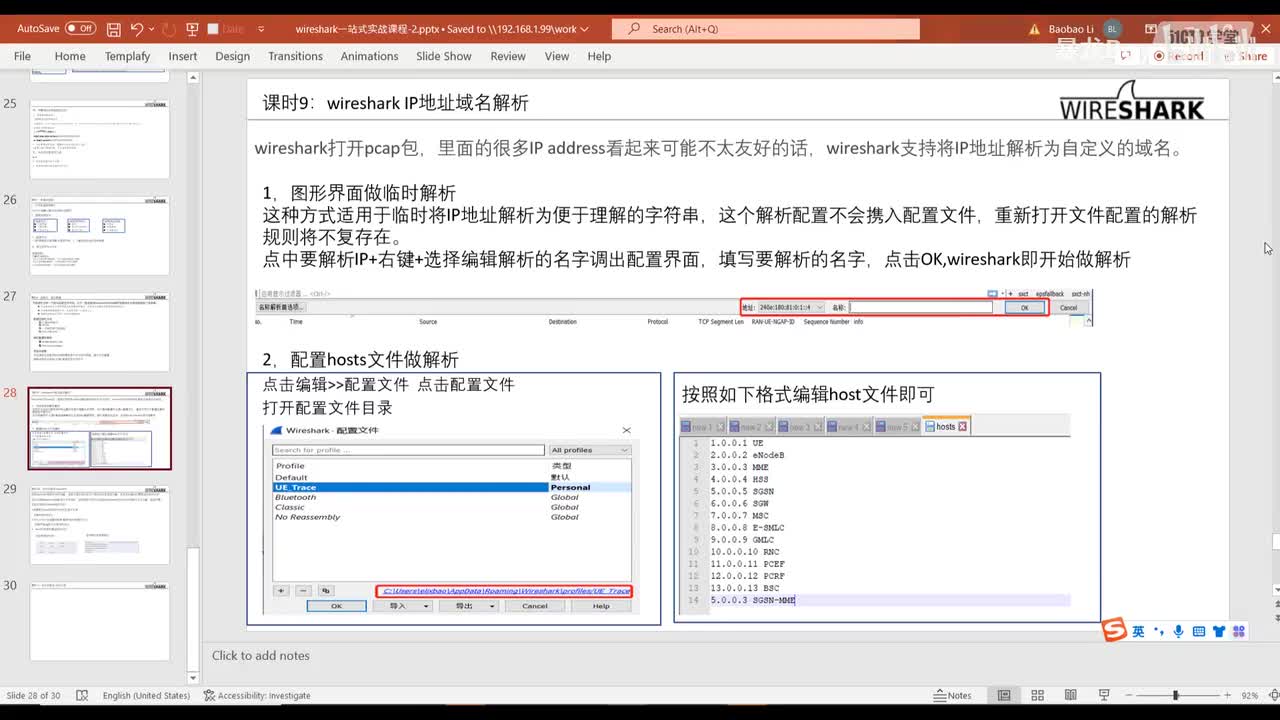Open Sogou soft keyboard icon

[x=1199, y=630]
